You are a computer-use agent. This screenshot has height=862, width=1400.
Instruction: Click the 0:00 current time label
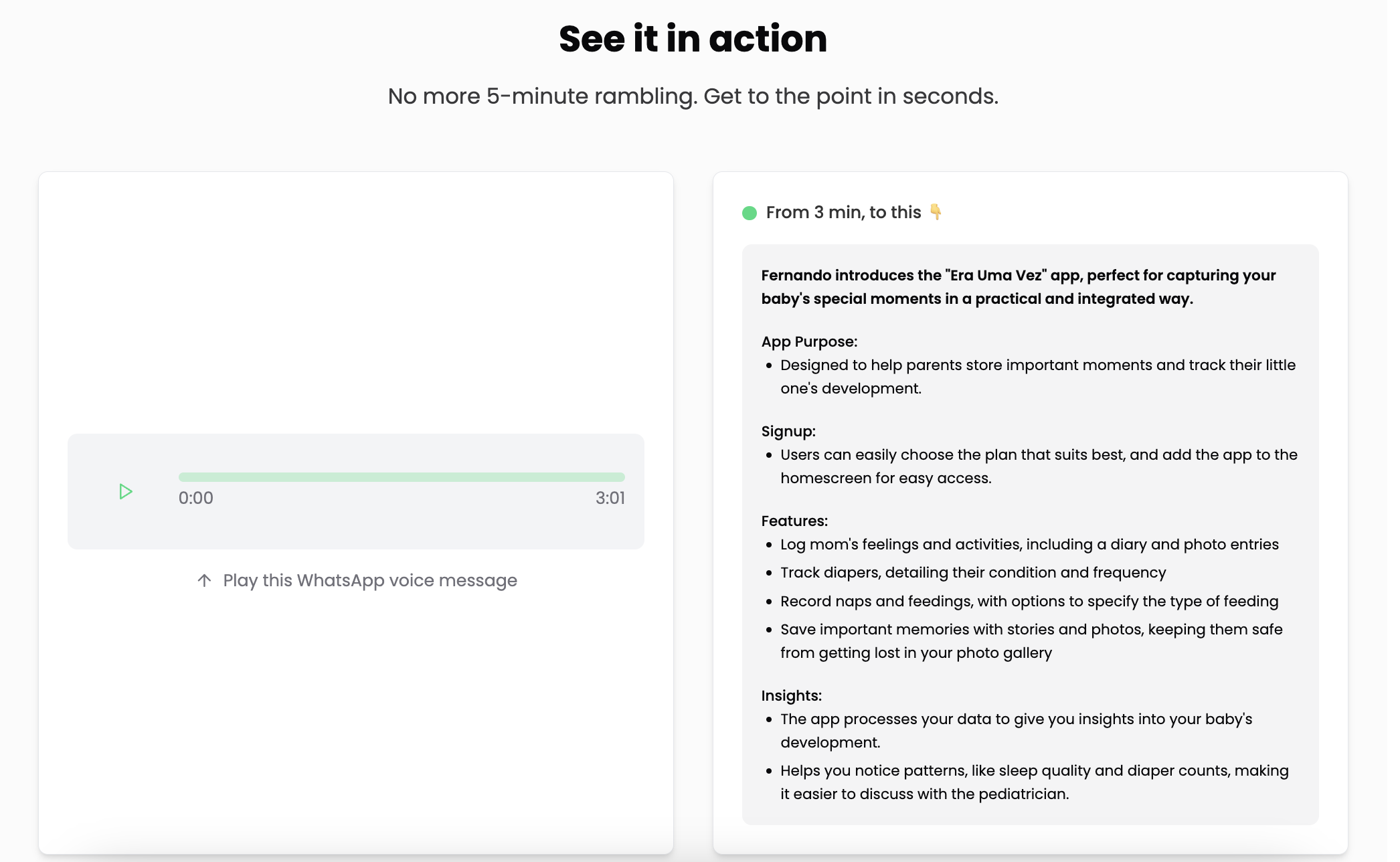tap(195, 498)
